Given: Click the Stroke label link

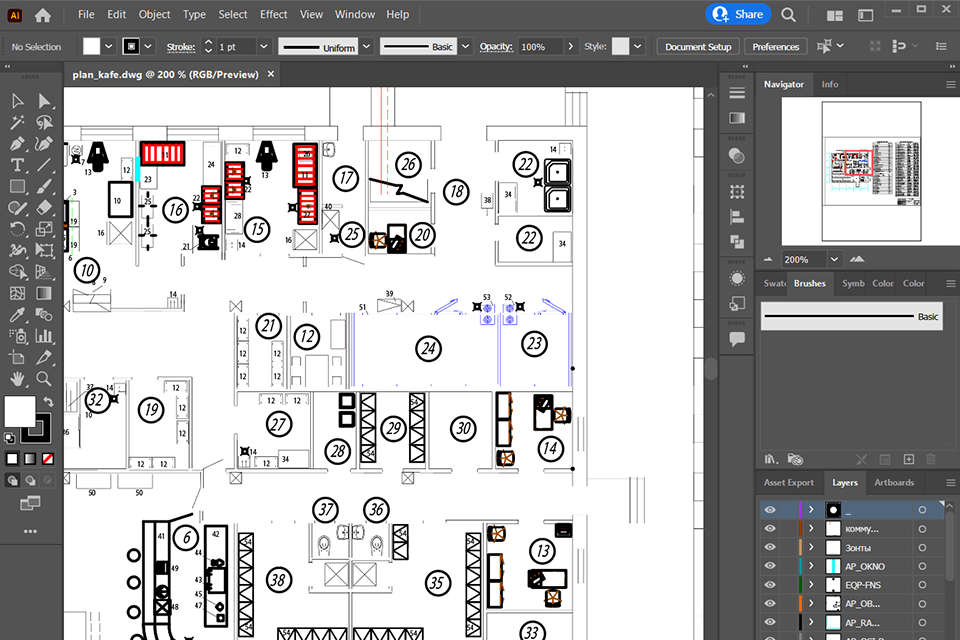Looking at the screenshot, I should [x=181, y=47].
